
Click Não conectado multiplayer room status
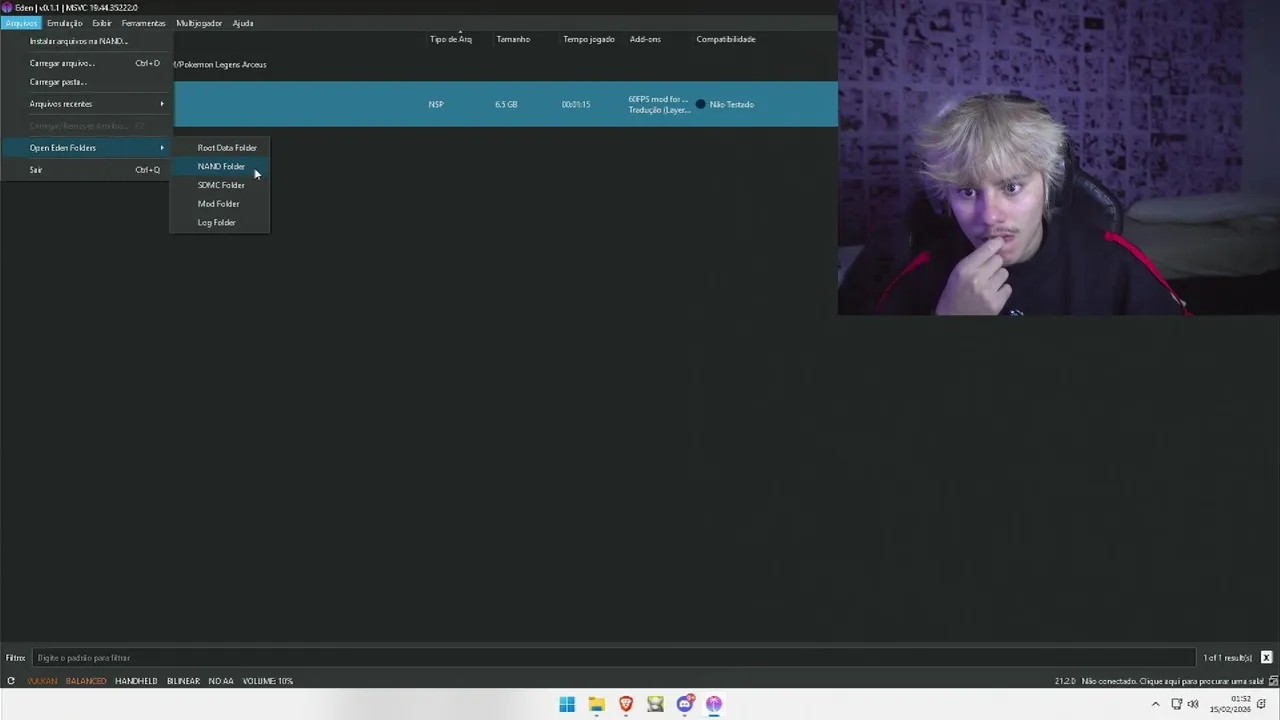tap(1172, 681)
